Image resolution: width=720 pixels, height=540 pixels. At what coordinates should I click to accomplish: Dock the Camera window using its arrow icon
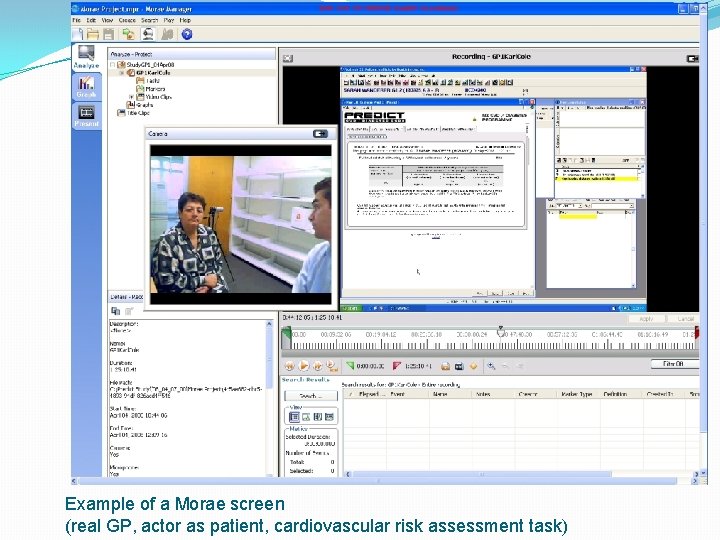point(320,134)
